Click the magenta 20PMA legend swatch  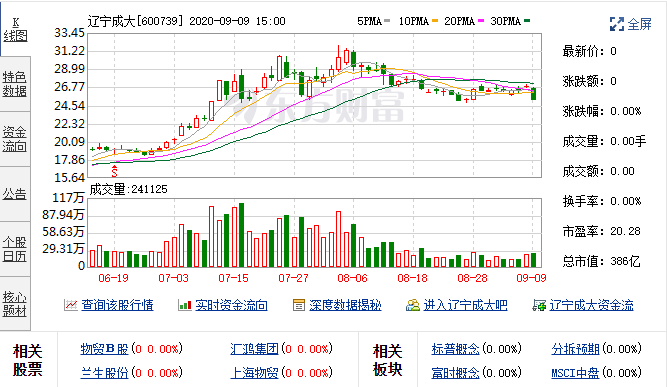481,20
